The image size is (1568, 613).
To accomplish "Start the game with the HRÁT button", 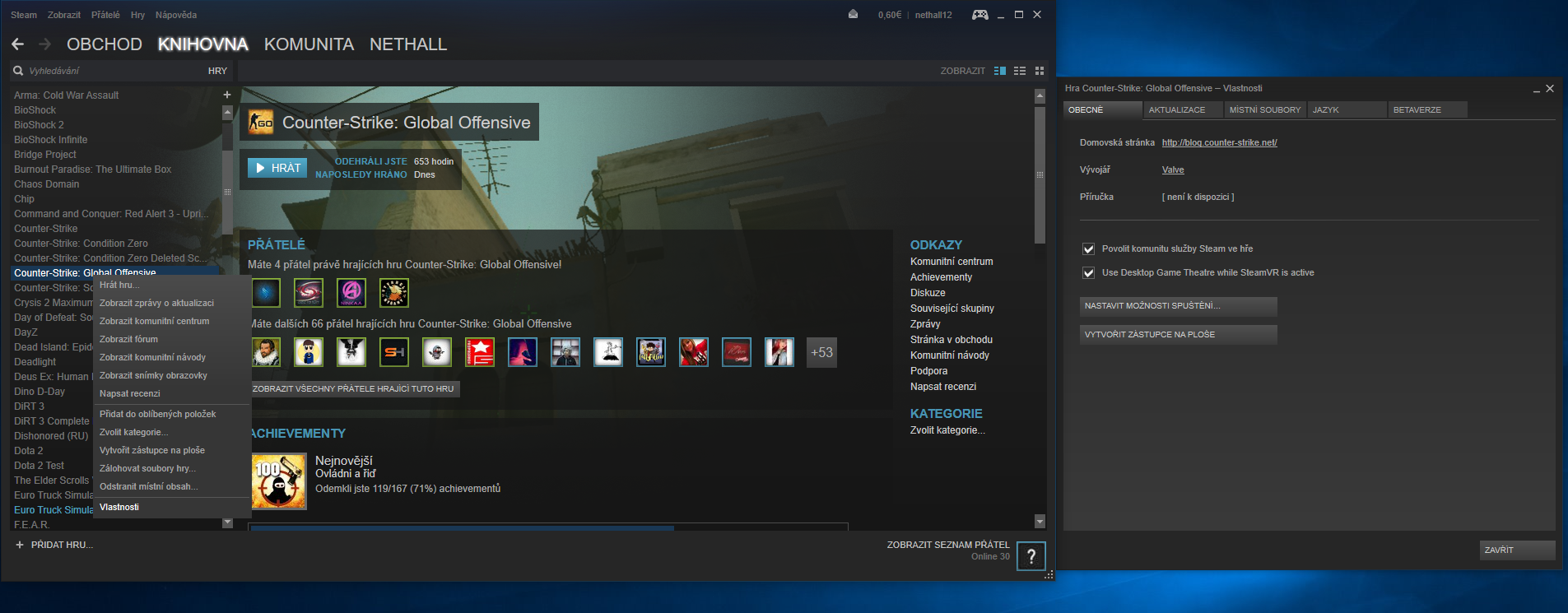I will (x=277, y=168).
